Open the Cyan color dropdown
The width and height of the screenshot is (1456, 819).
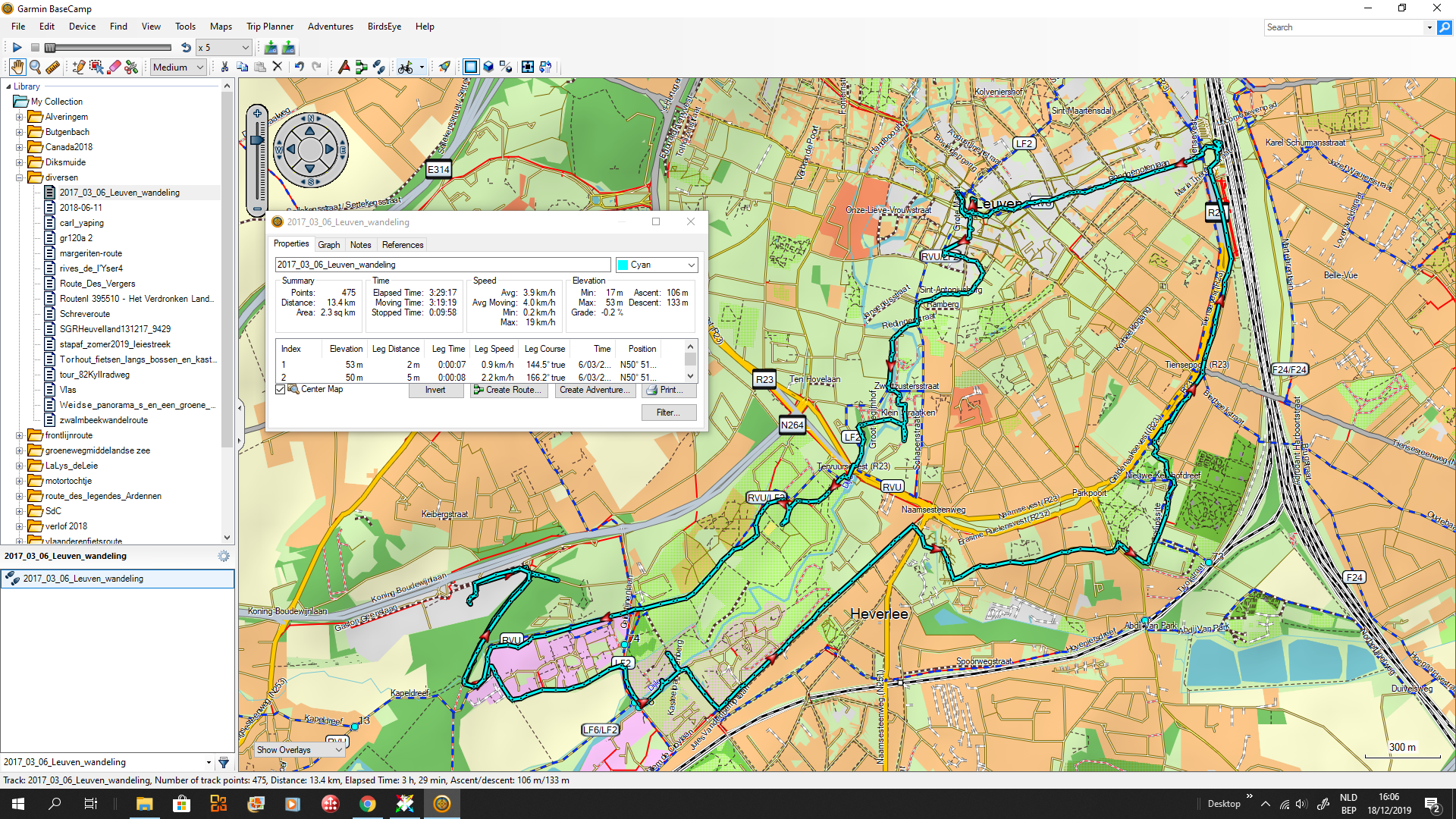(657, 265)
